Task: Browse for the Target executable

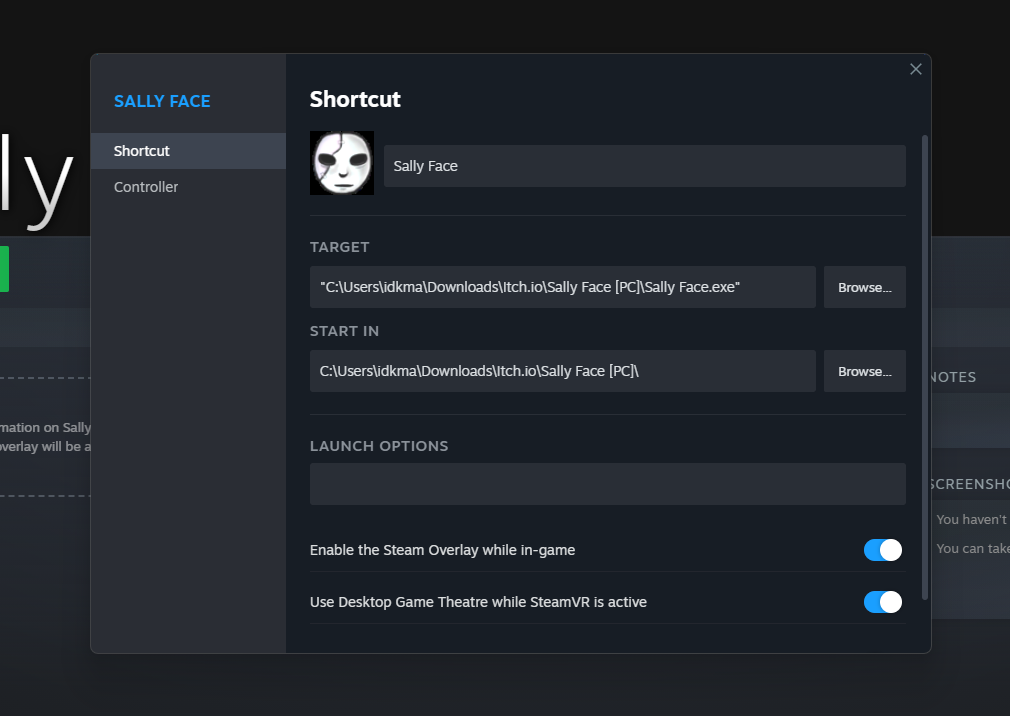Action: (864, 287)
